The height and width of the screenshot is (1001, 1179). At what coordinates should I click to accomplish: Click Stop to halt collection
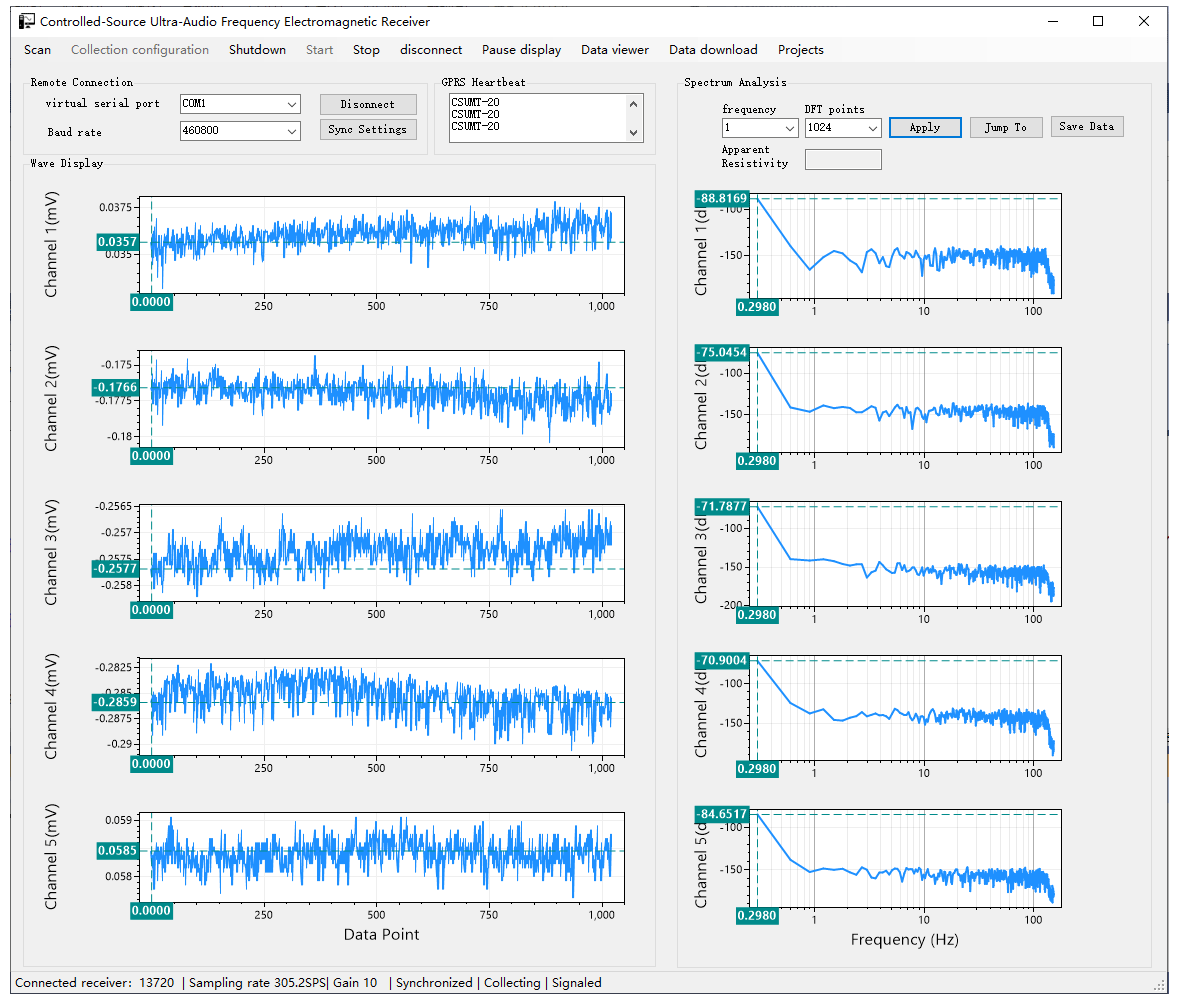coord(366,50)
